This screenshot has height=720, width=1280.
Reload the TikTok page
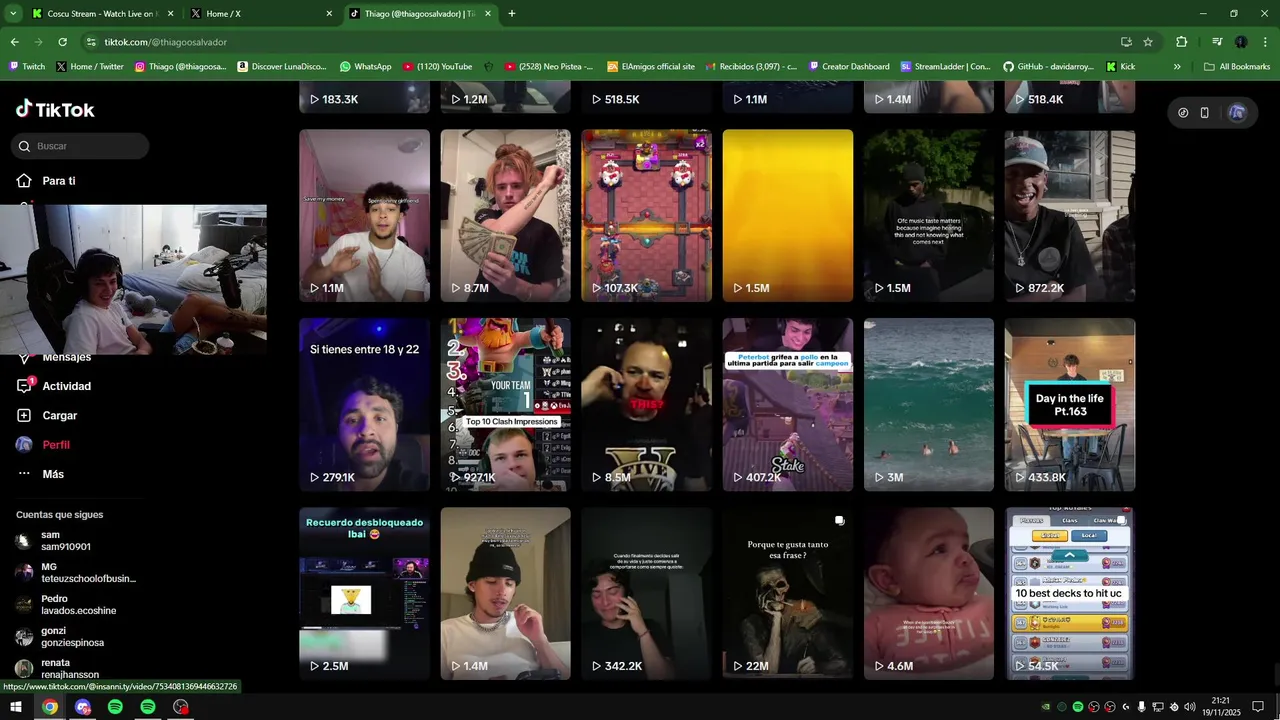(x=62, y=42)
